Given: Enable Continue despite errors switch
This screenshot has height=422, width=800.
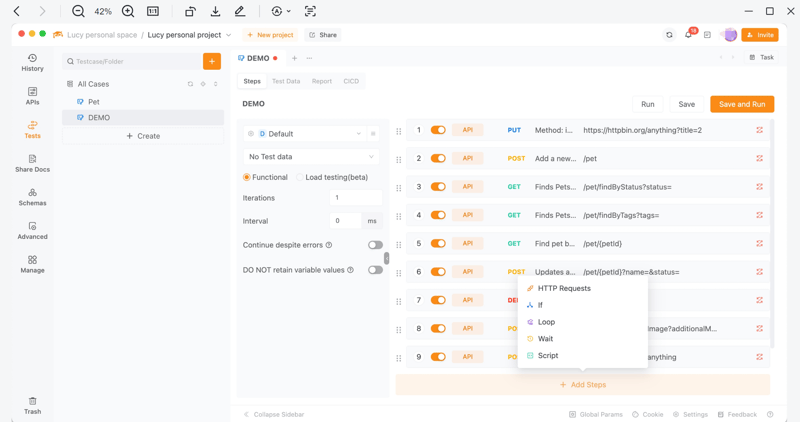Looking at the screenshot, I should 376,245.
